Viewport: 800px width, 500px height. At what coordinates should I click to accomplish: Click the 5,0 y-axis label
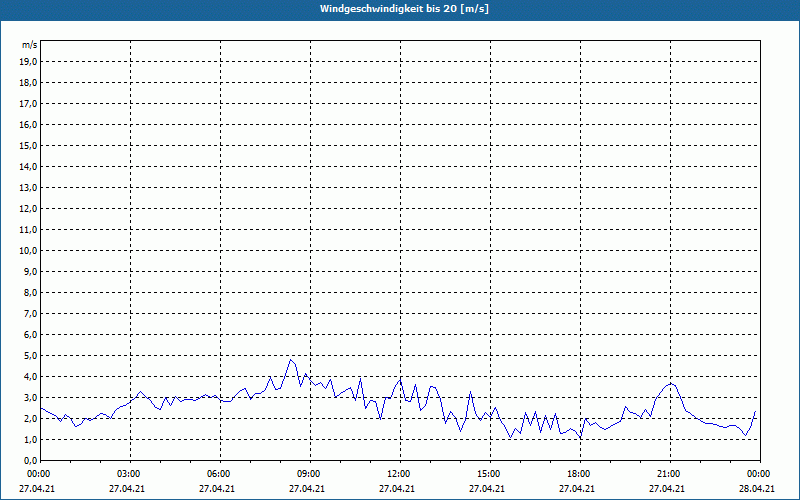[31, 356]
